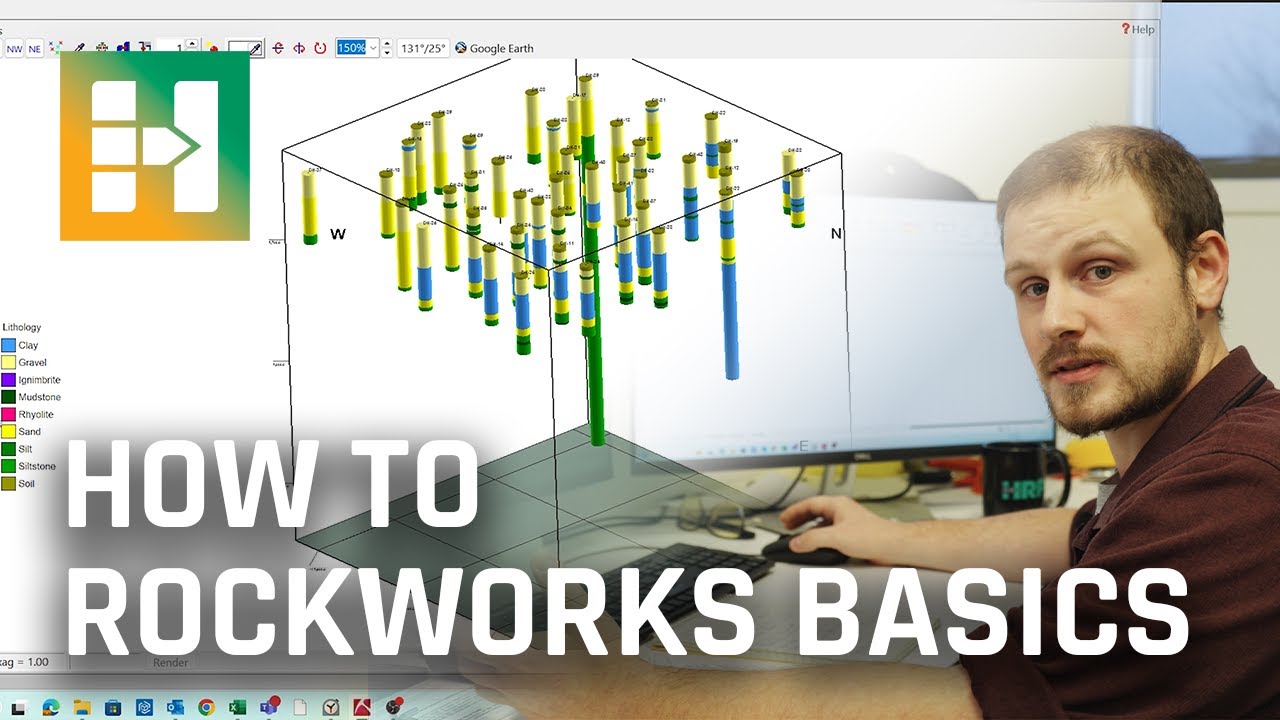The image size is (1280, 720).
Task: Click the exaggeration = 1.00 status text
Action: click(22, 662)
